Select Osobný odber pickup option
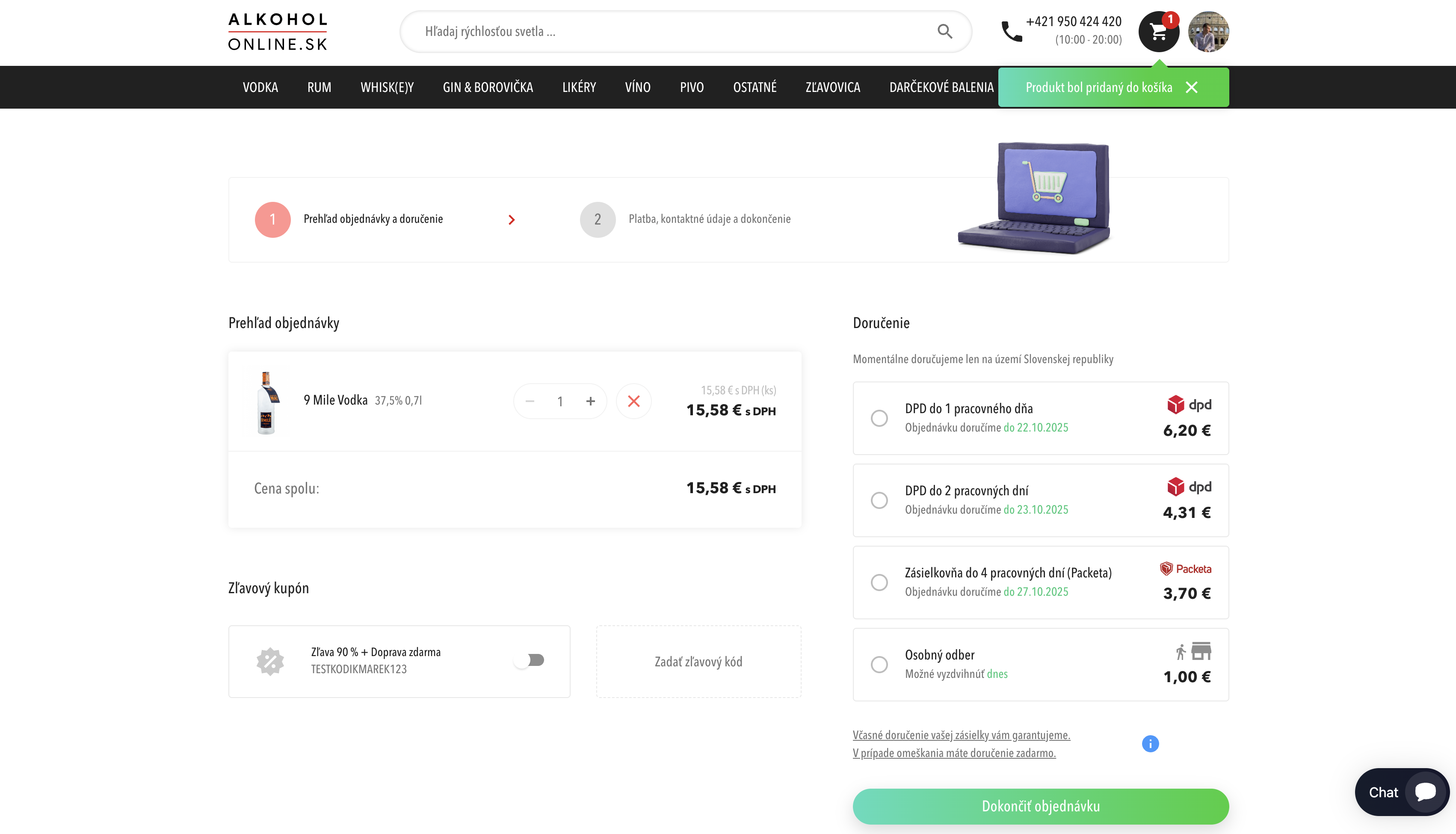This screenshot has height=834, width=1456. [x=879, y=665]
